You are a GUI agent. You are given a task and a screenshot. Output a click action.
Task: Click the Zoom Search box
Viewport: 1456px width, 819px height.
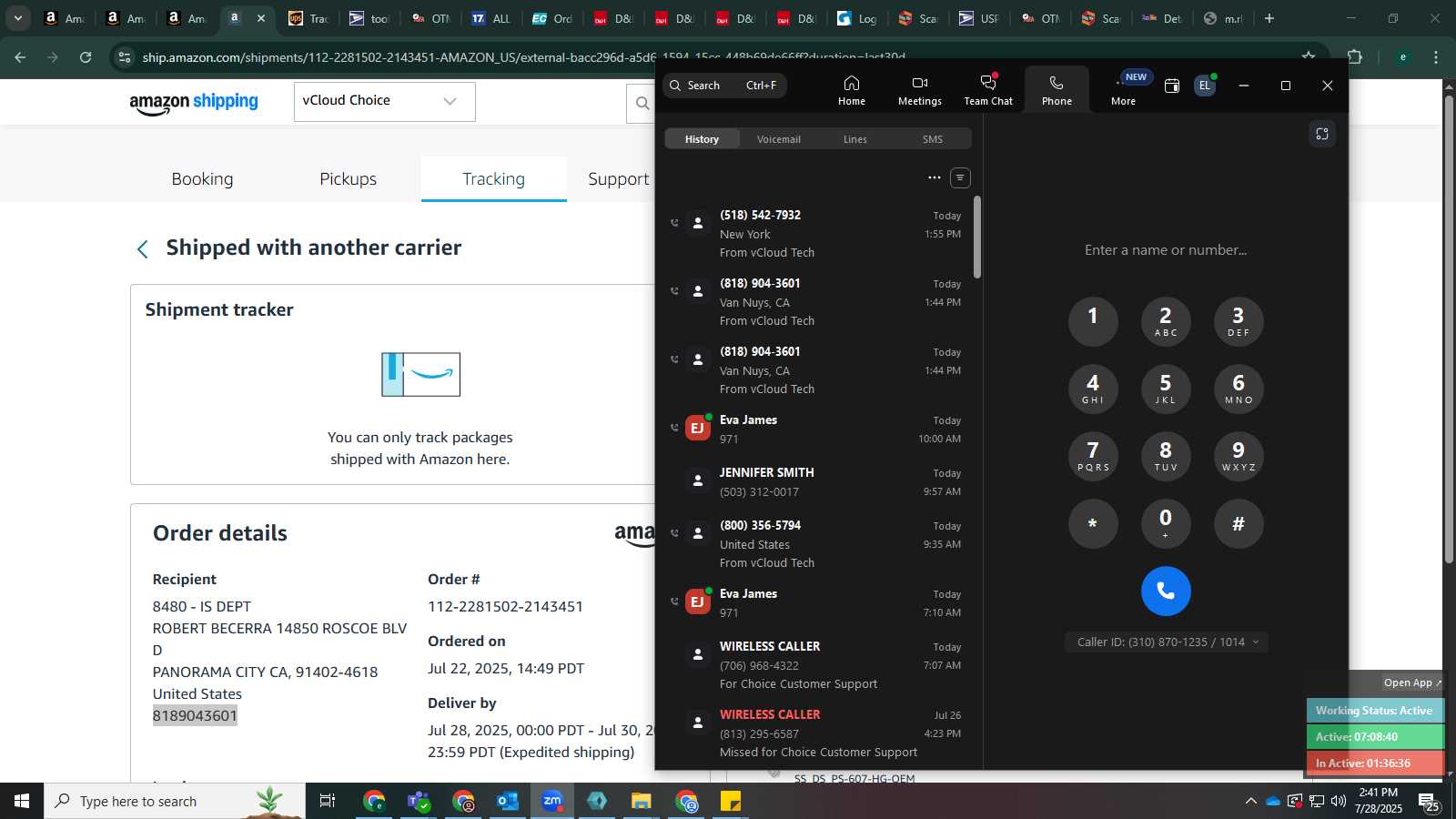tap(724, 86)
